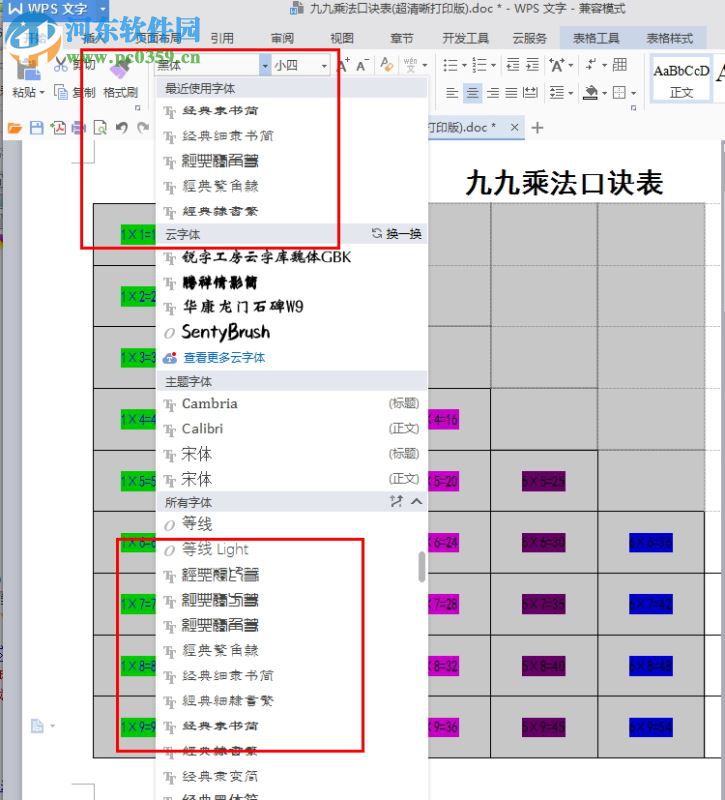Toggle align left
The image size is (725, 800).
pos(452,93)
